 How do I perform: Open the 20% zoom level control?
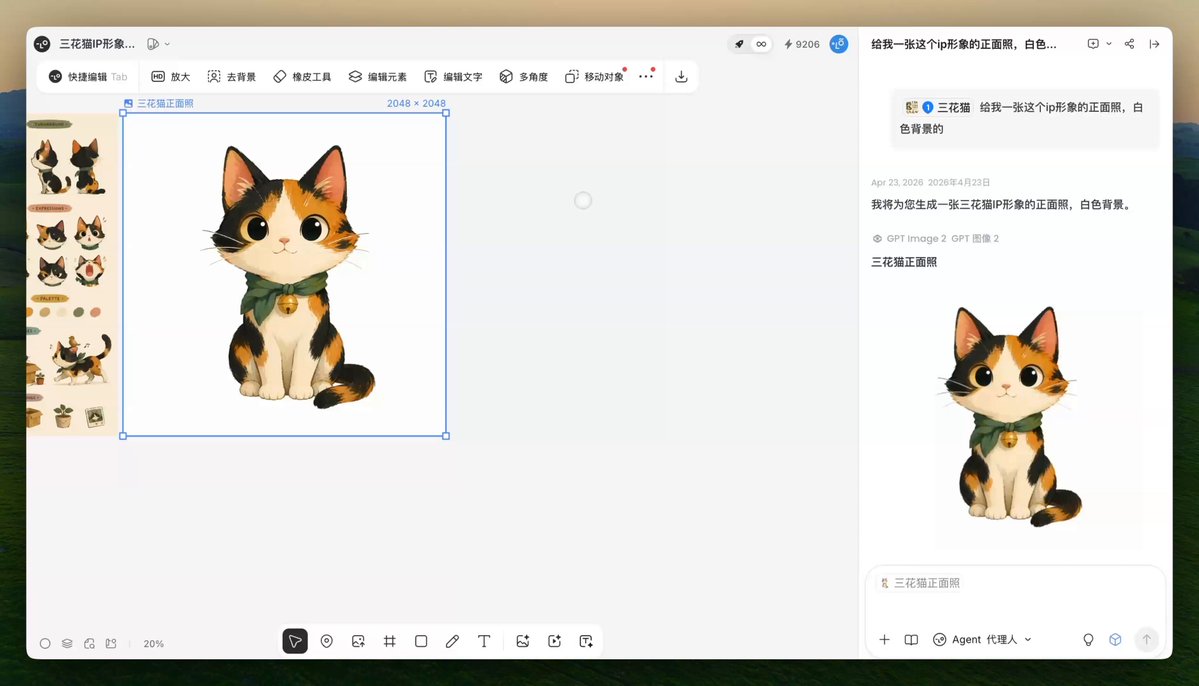154,644
